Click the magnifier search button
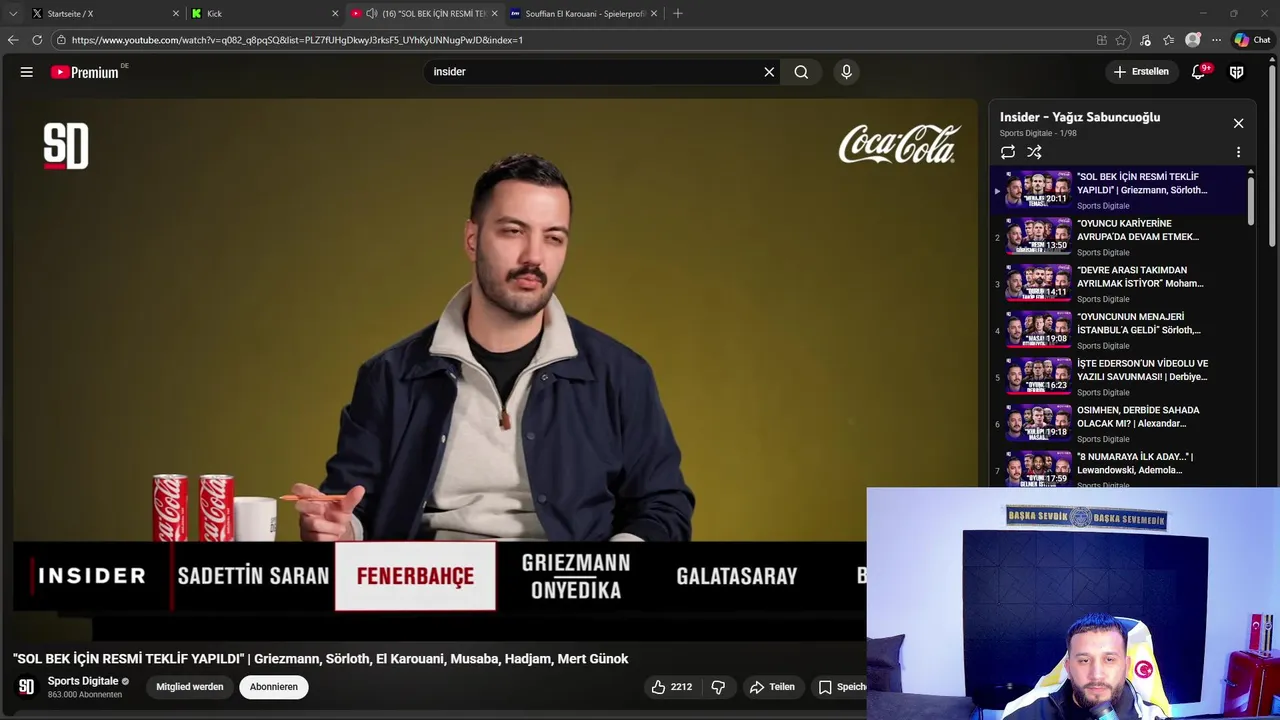This screenshot has height=720, width=1280. coord(801,72)
